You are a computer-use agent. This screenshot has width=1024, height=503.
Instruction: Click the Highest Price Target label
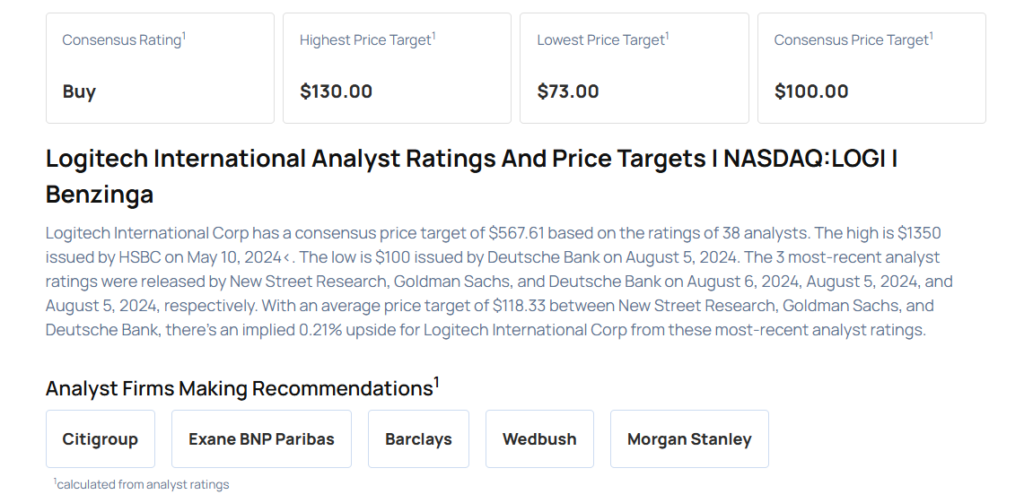[x=365, y=40]
